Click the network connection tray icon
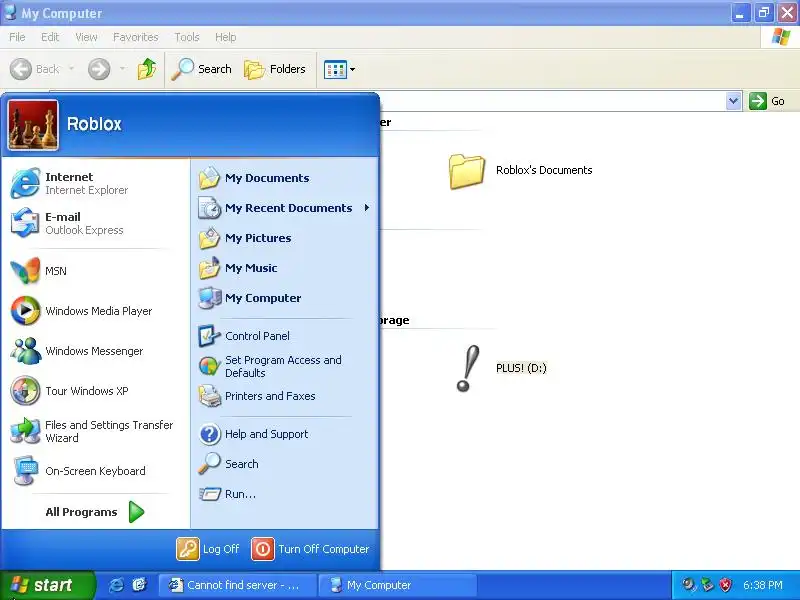Screen dimensions: 800x600 [707, 585]
